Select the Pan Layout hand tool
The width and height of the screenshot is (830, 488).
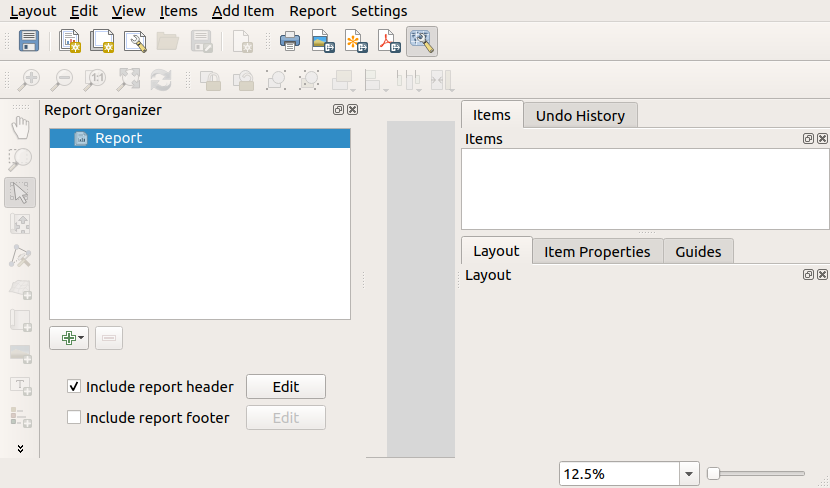point(20,127)
